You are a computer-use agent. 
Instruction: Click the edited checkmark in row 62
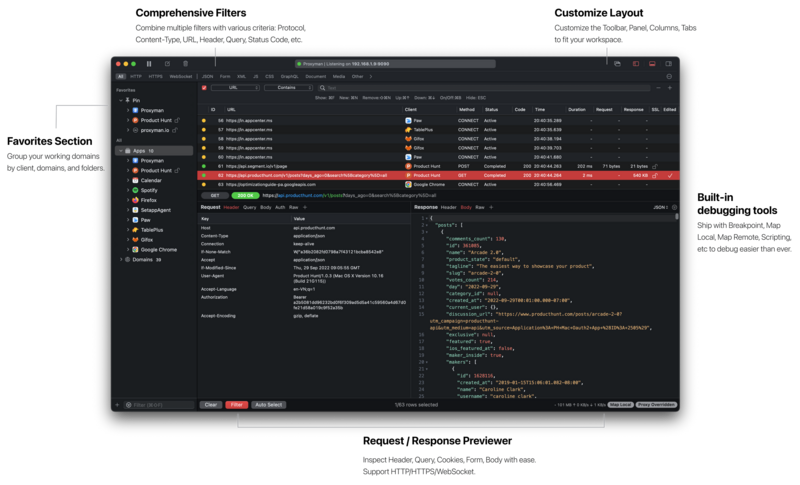click(x=670, y=175)
